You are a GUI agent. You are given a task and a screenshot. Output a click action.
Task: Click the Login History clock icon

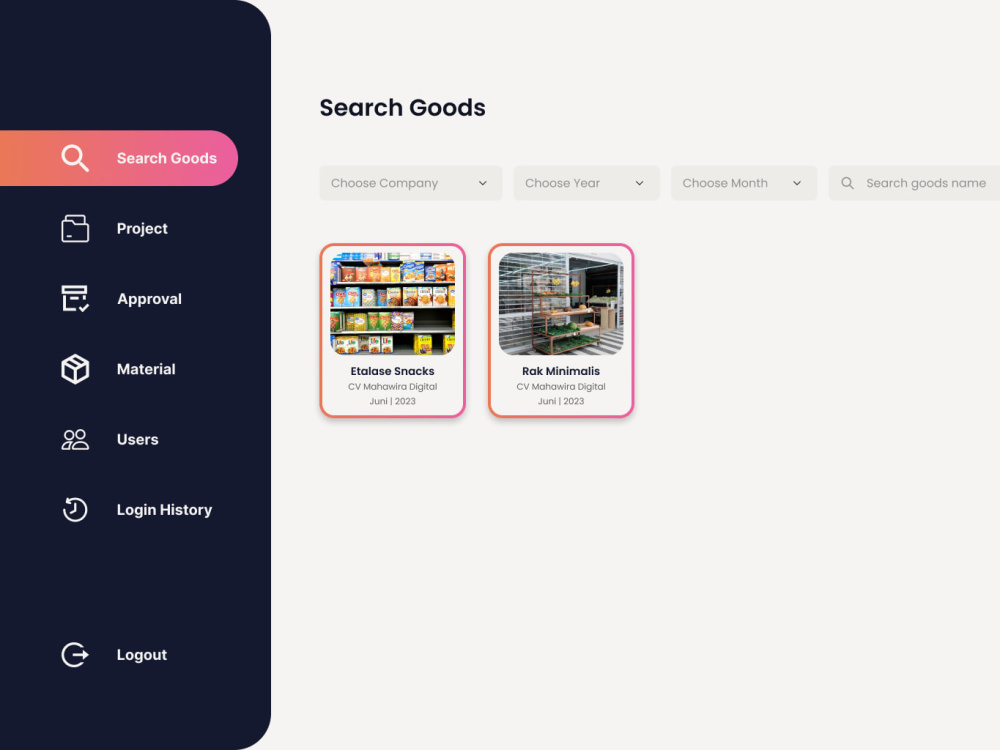click(x=75, y=510)
